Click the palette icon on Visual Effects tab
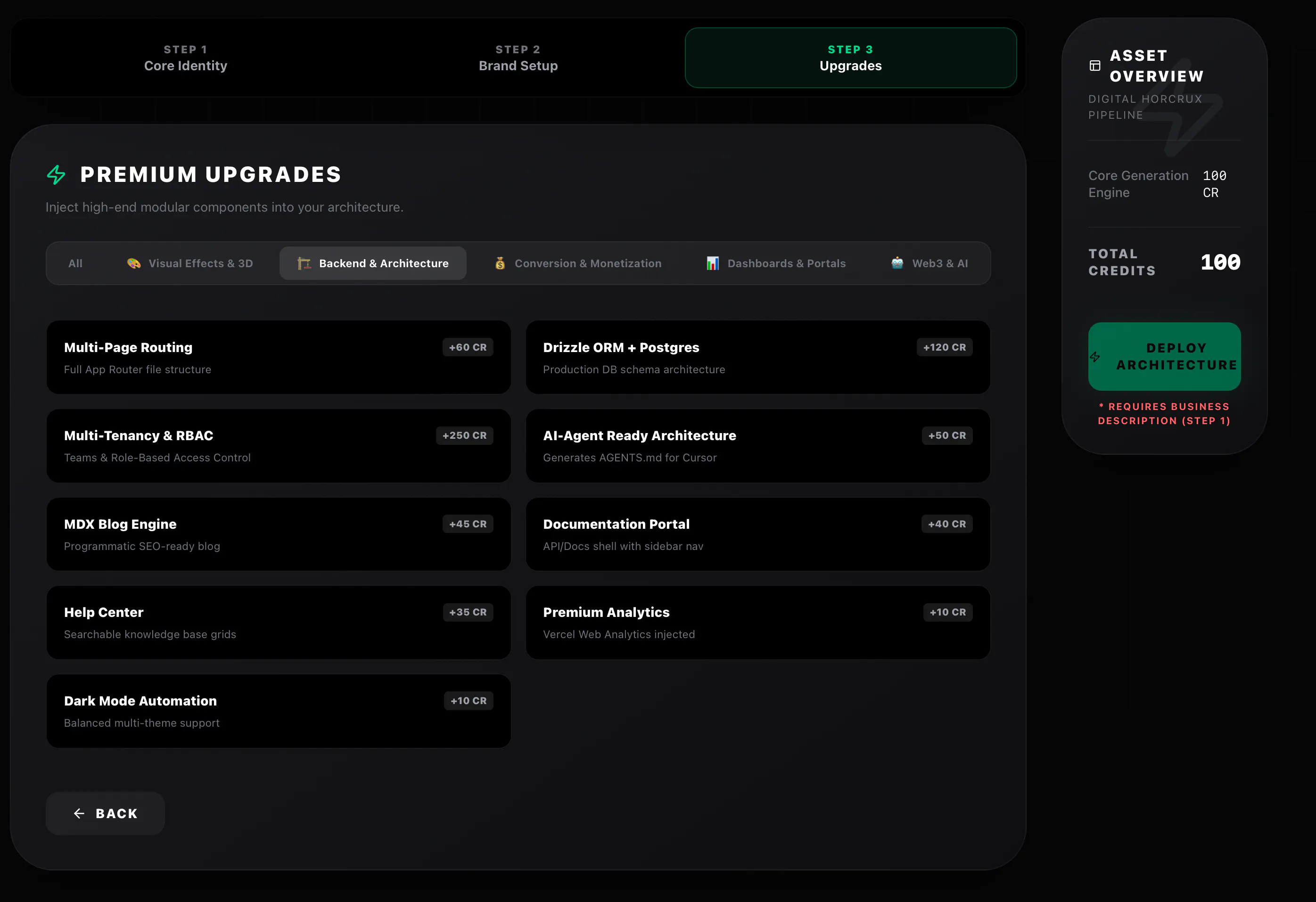 click(134, 263)
